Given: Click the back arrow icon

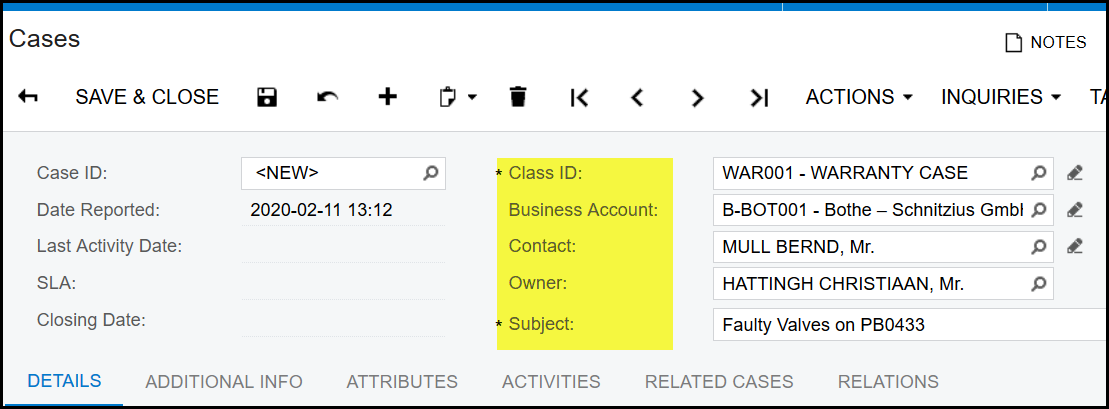Looking at the screenshot, I should [28, 97].
